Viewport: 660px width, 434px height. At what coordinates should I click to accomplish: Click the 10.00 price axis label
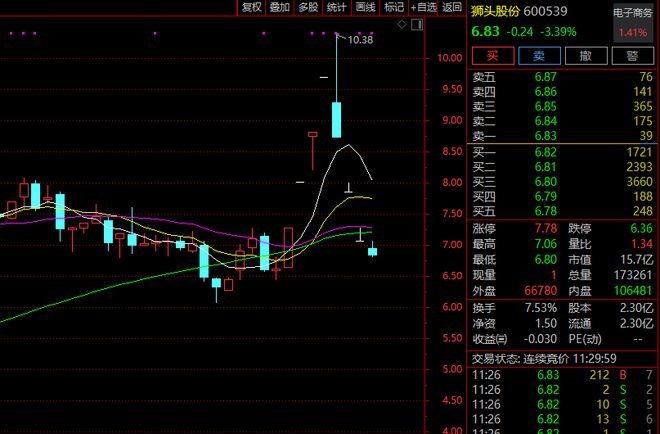450,58
